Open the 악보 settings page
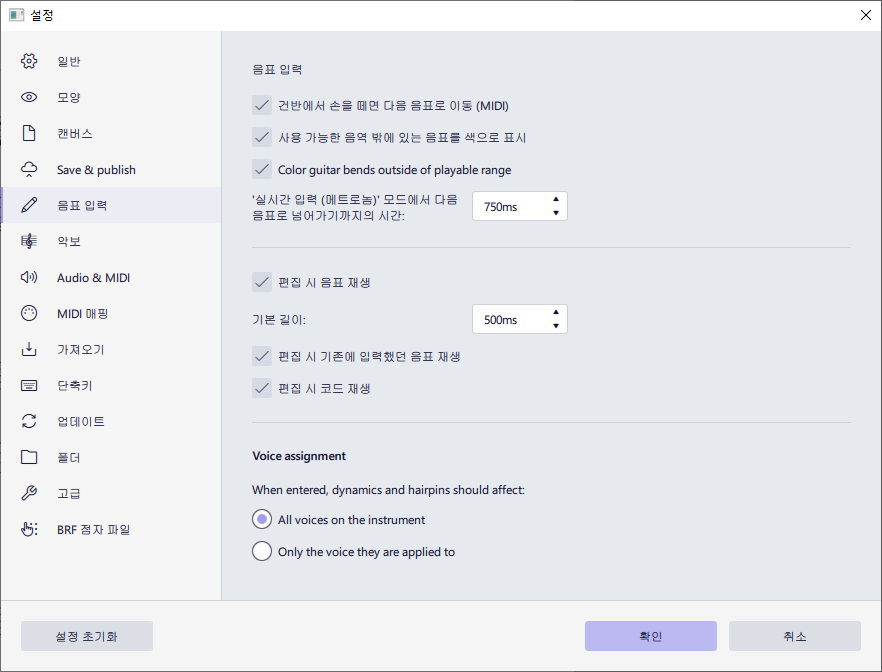Screen dimensions: 882x672 [x=111, y=241]
